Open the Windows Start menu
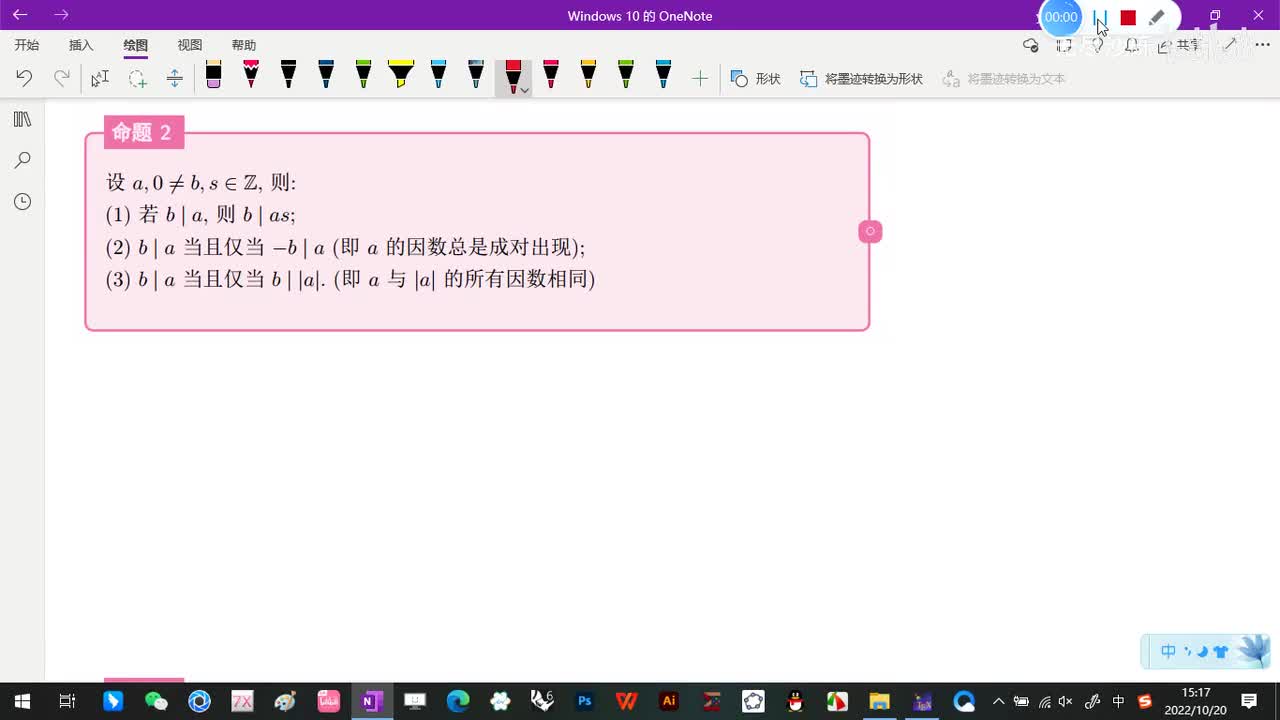 21,701
